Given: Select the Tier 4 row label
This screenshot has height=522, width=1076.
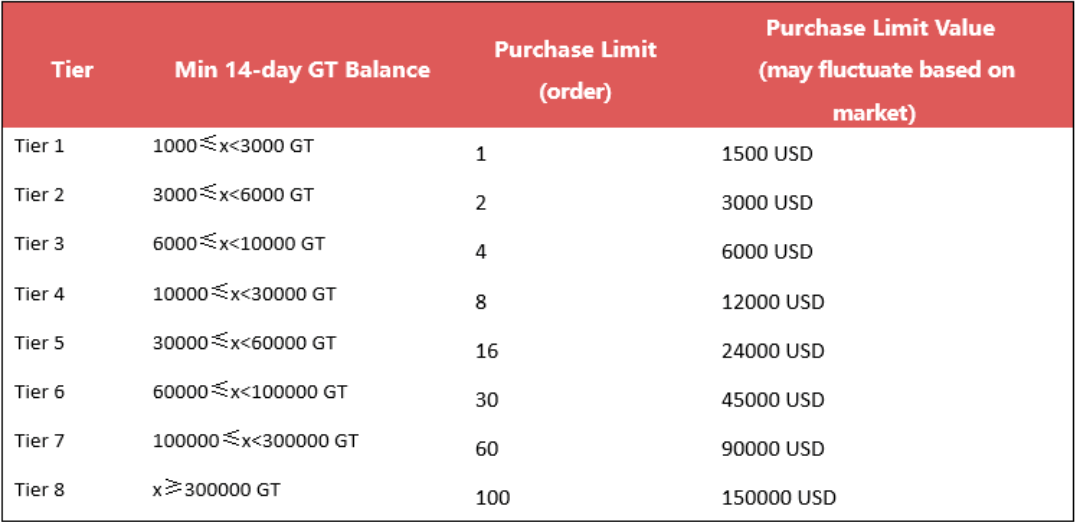Looking at the screenshot, I should pos(39,294).
